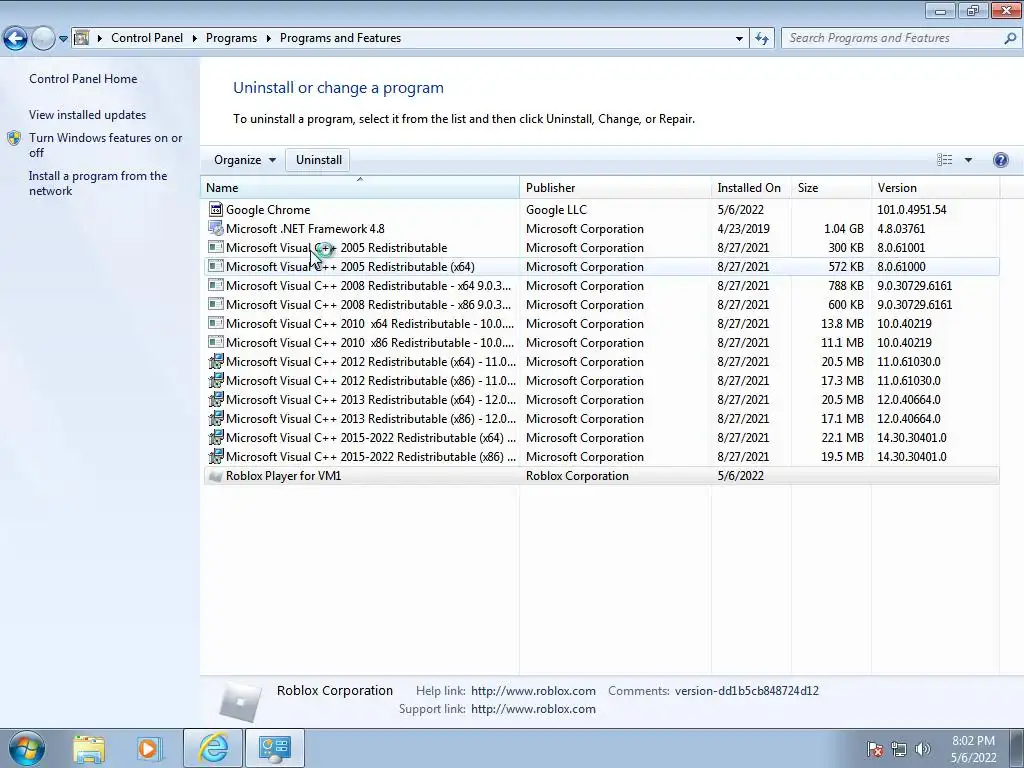Expand address bar previous locations dropdown
1024x768 pixels.
click(739, 39)
